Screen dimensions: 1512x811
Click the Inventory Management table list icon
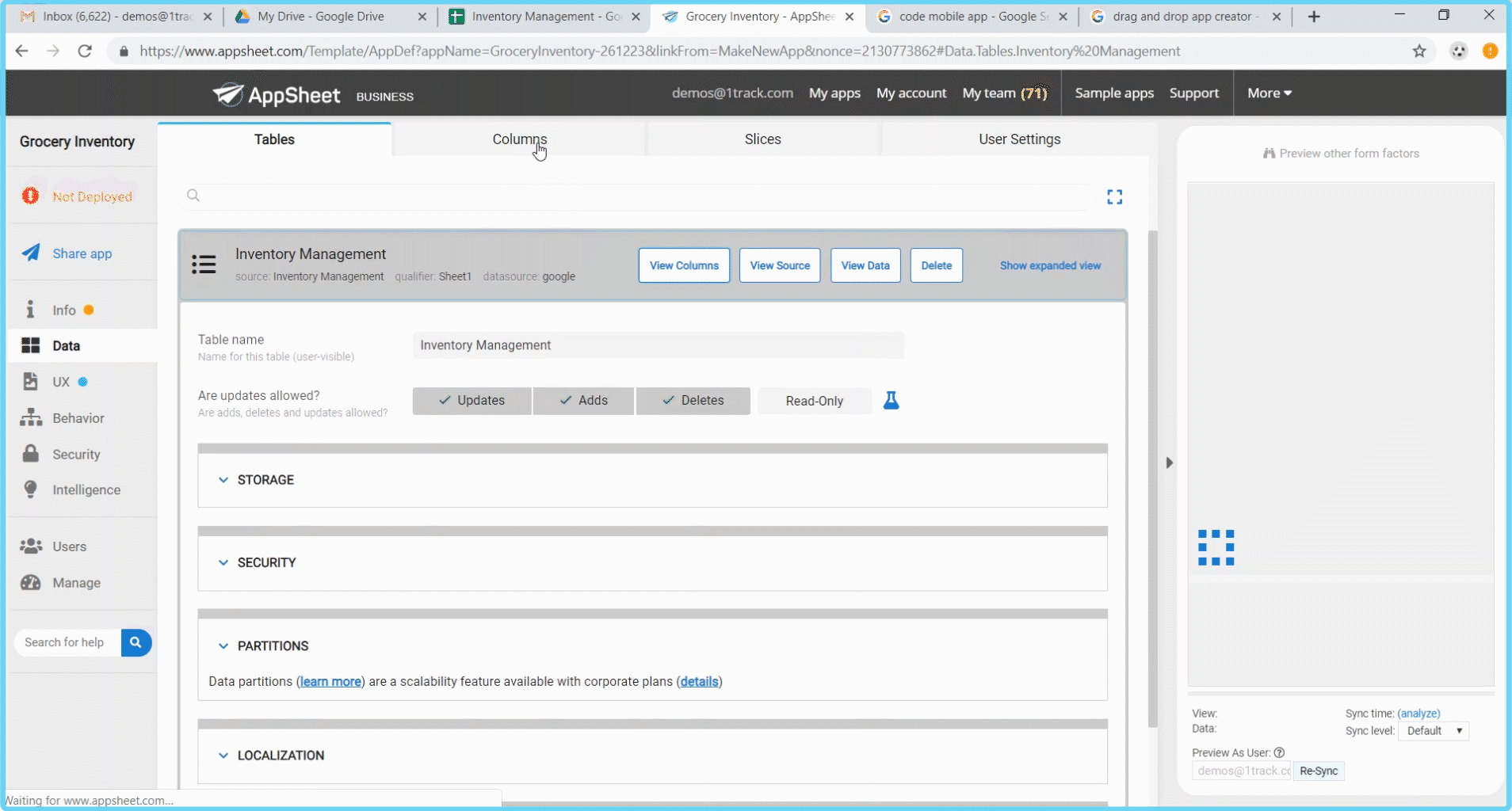tap(204, 265)
